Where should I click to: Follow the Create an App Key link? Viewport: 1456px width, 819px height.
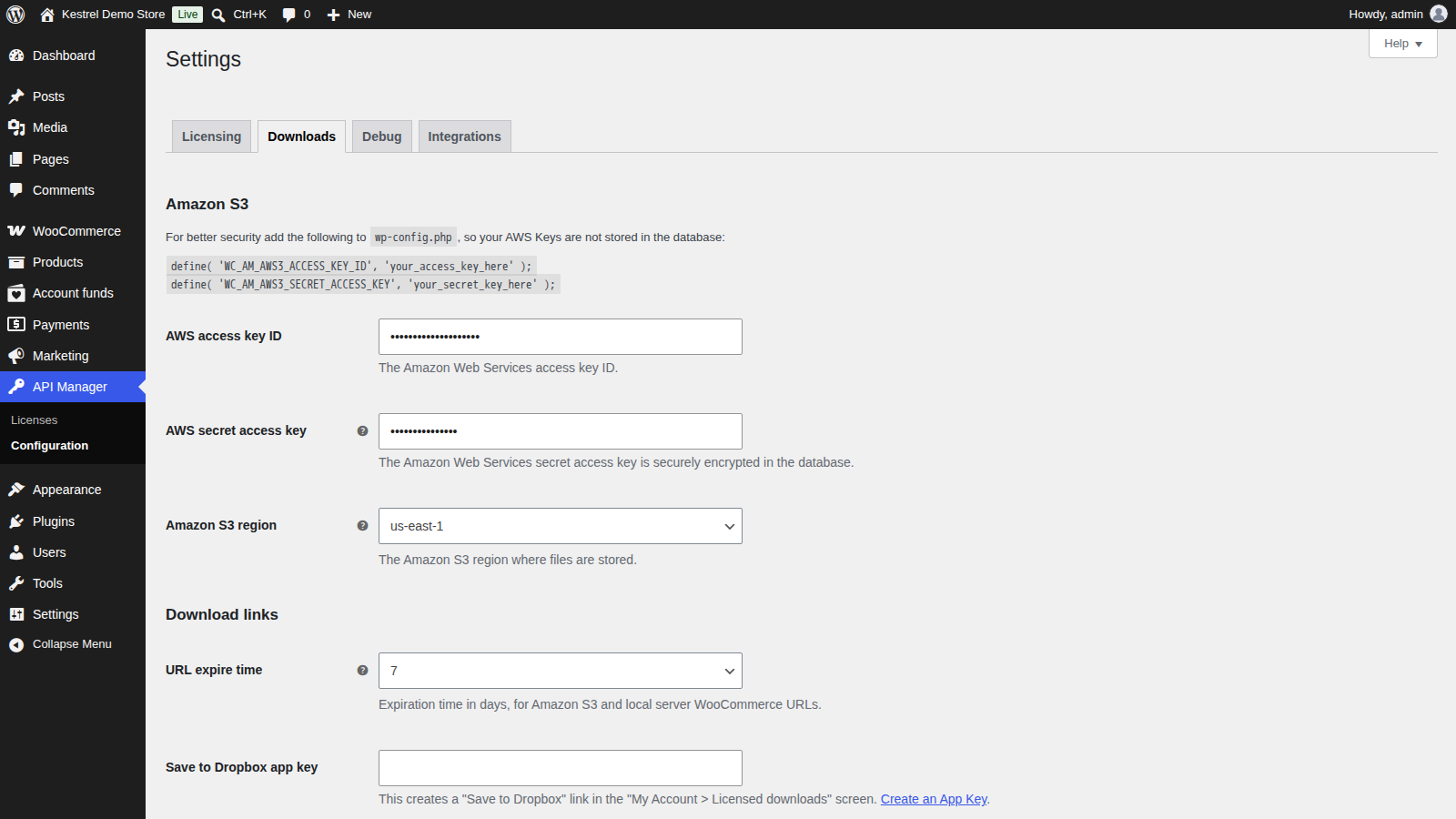point(934,799)
